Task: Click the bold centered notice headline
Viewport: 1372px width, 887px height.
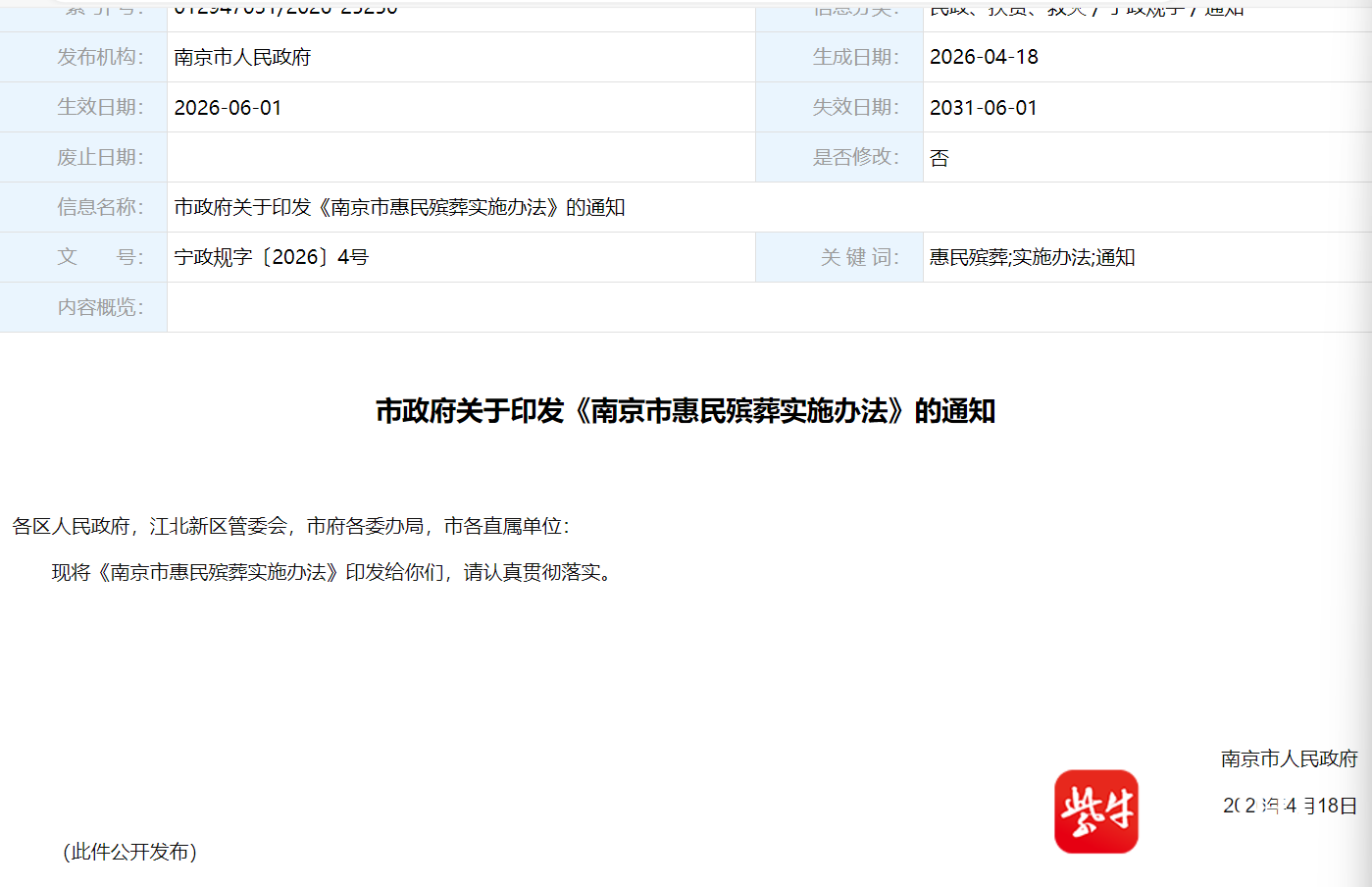Action: coord(686,411)
